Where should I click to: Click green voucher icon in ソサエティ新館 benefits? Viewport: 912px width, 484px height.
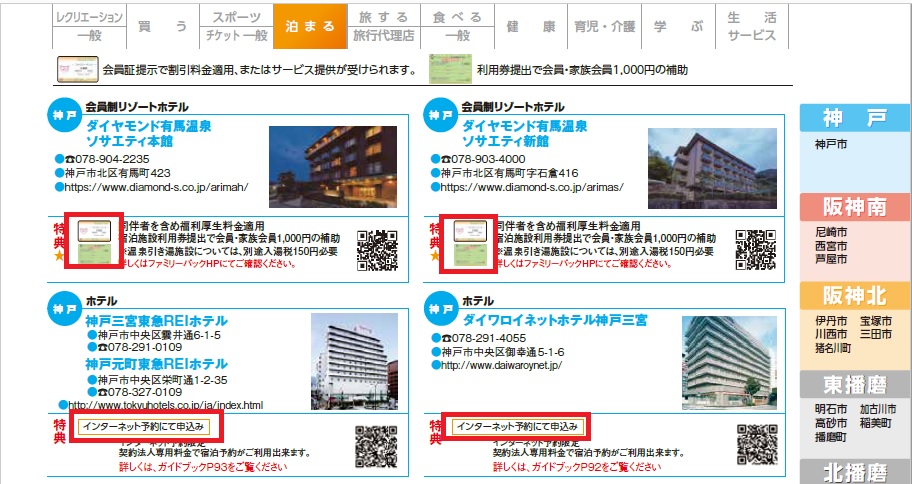pos(470,255)
